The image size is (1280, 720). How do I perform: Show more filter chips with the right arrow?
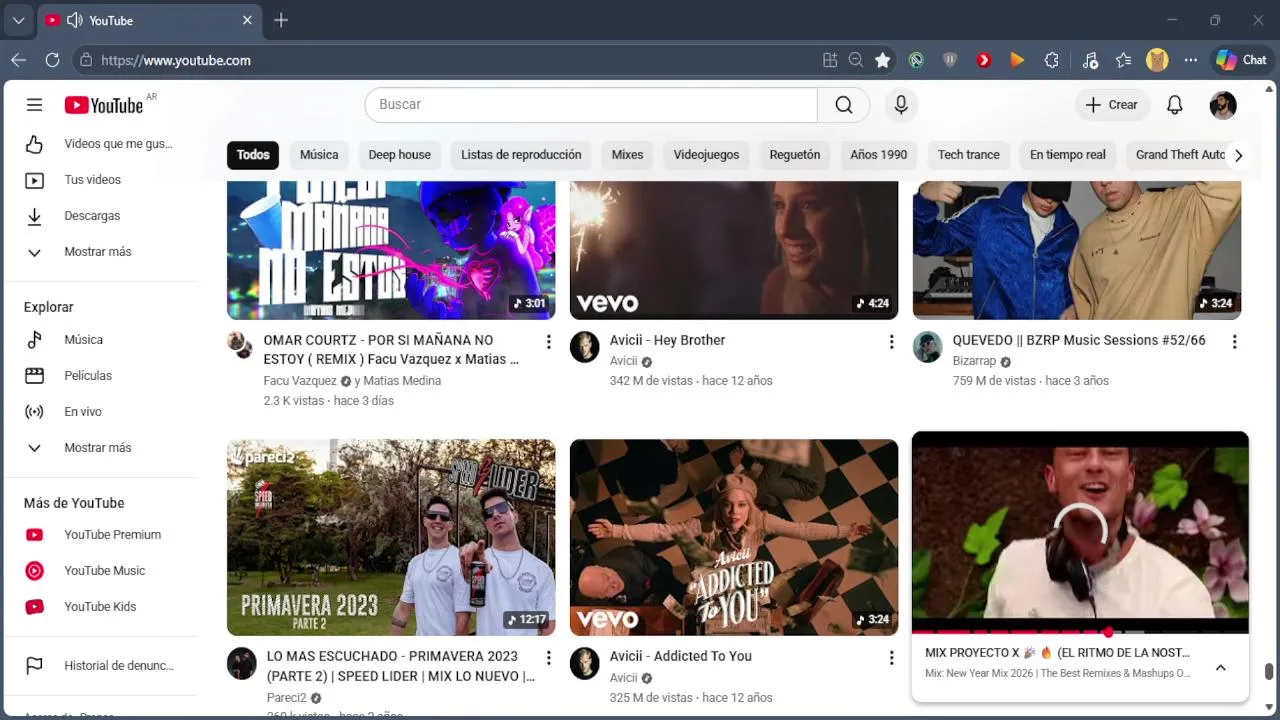[1238, 155]
